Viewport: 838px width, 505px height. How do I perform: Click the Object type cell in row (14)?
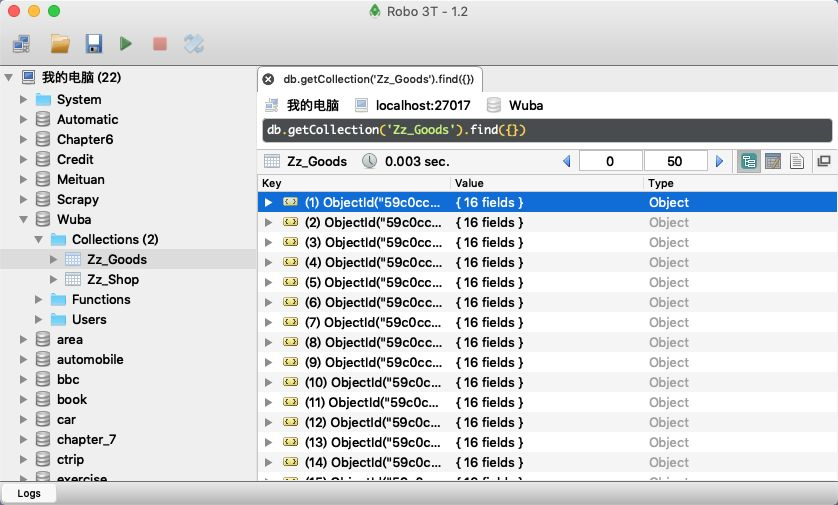tap(669, 463)
